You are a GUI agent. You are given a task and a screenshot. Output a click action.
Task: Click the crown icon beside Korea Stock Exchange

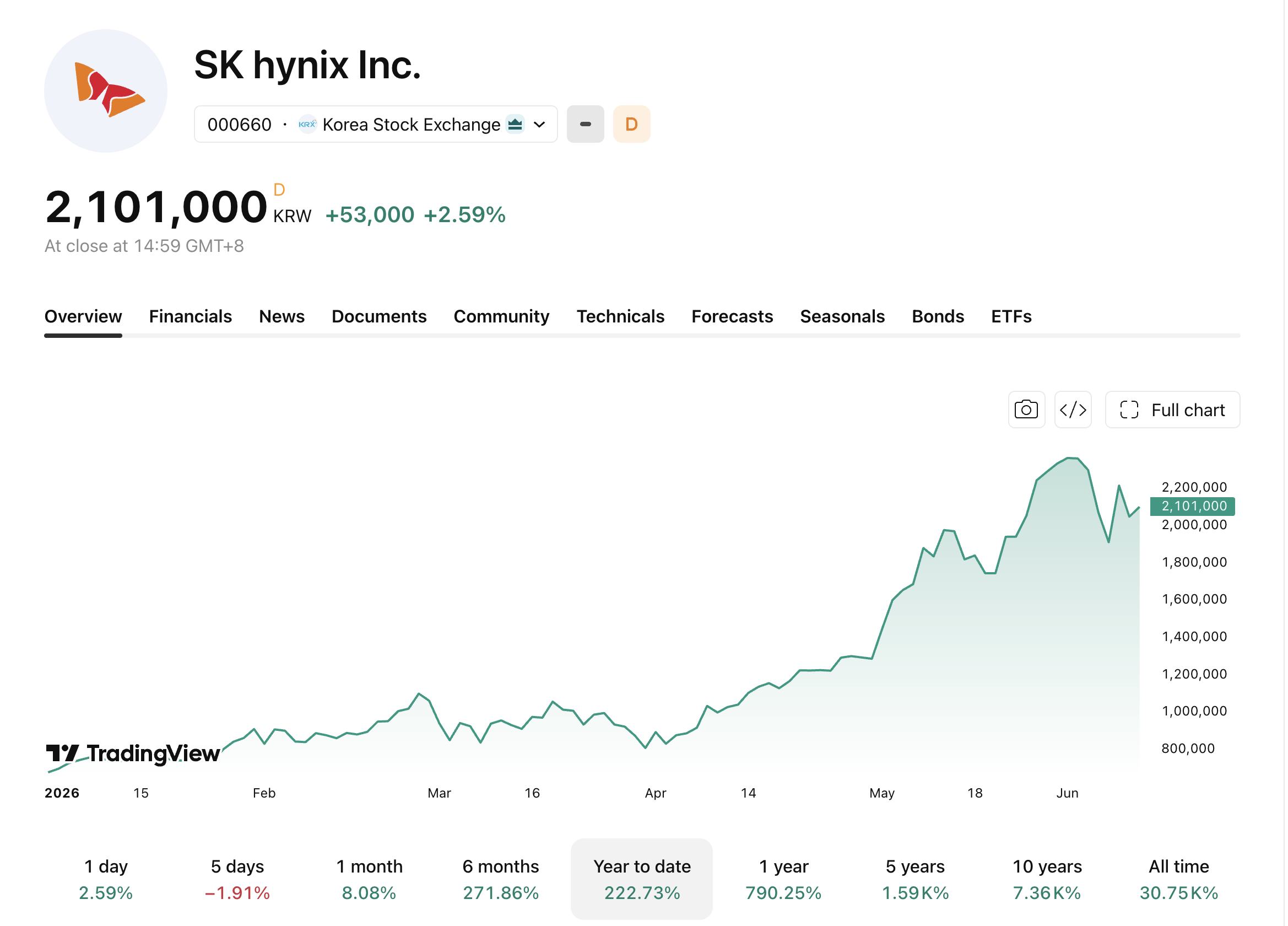(x=515, y=124)
